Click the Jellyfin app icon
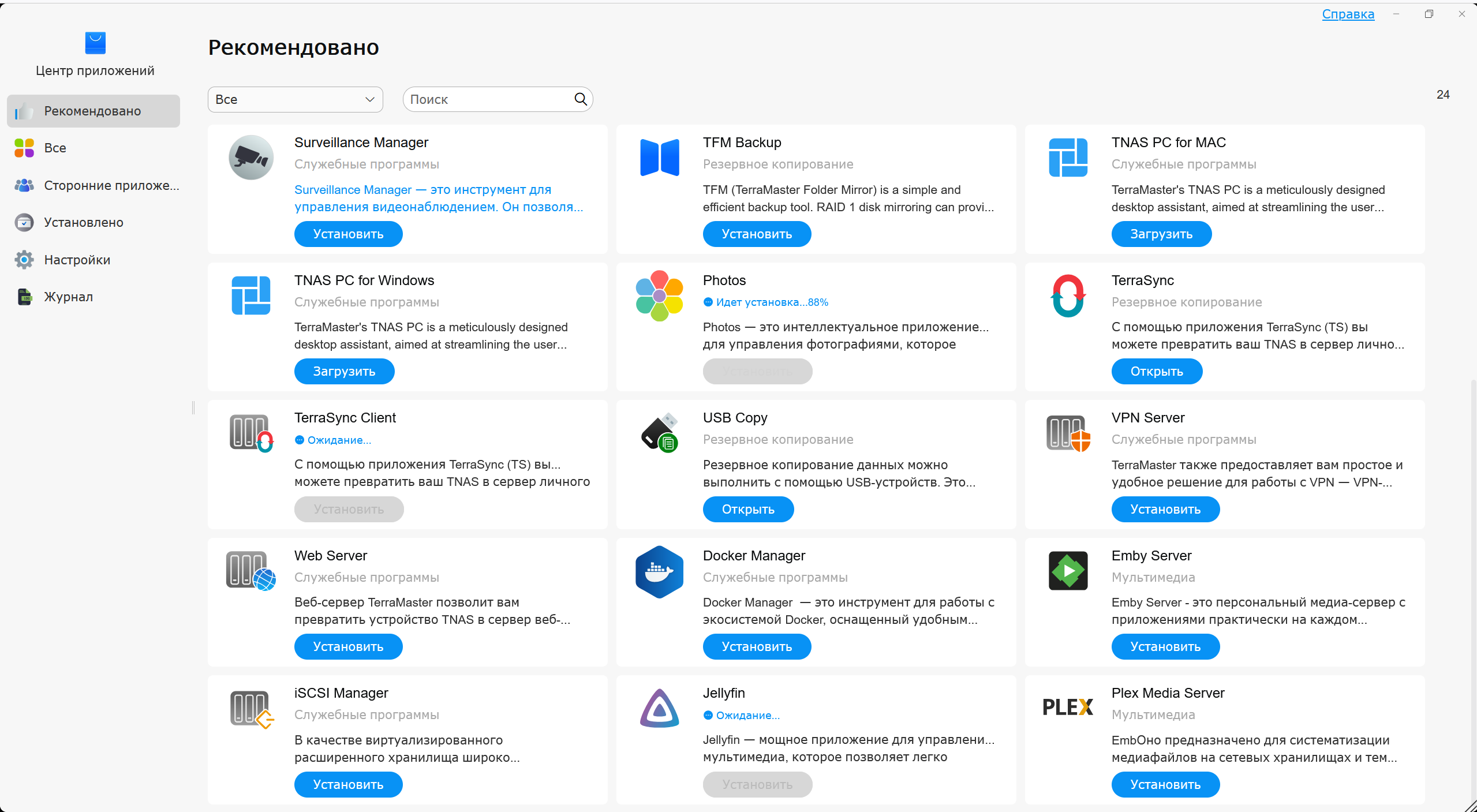This screenshot has width=1477, height=812. pyautogui.click(x=659, y=708)
